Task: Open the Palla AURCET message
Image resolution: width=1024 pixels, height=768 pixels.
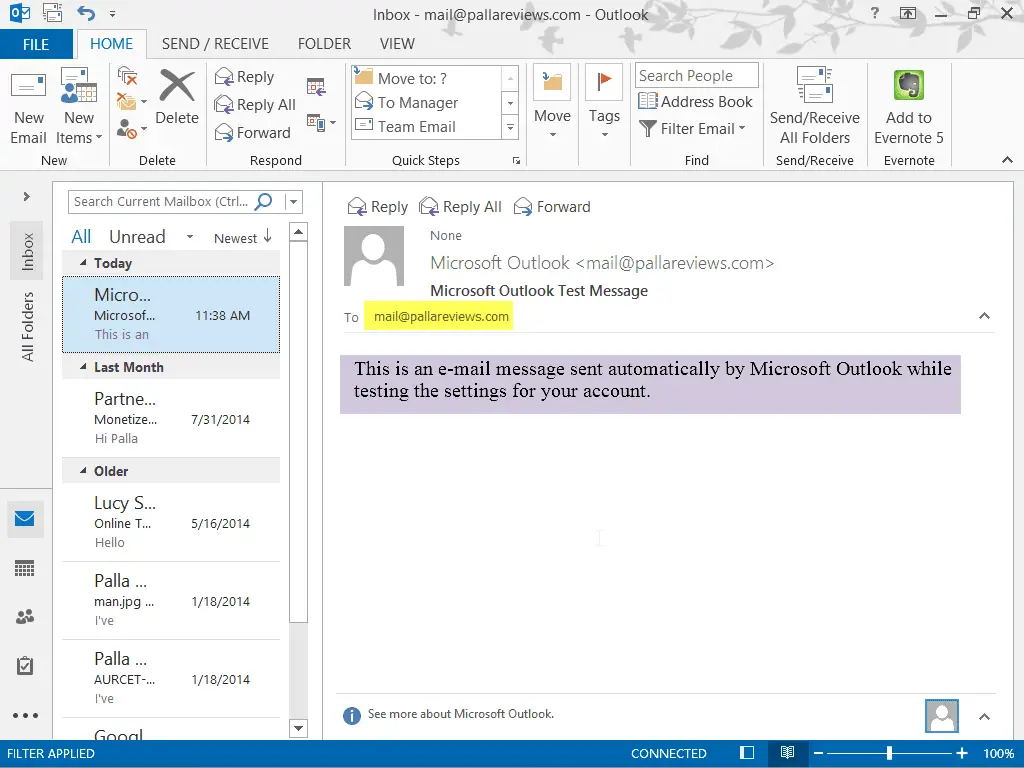Action: pyautogui.click(x=171, y=678)
